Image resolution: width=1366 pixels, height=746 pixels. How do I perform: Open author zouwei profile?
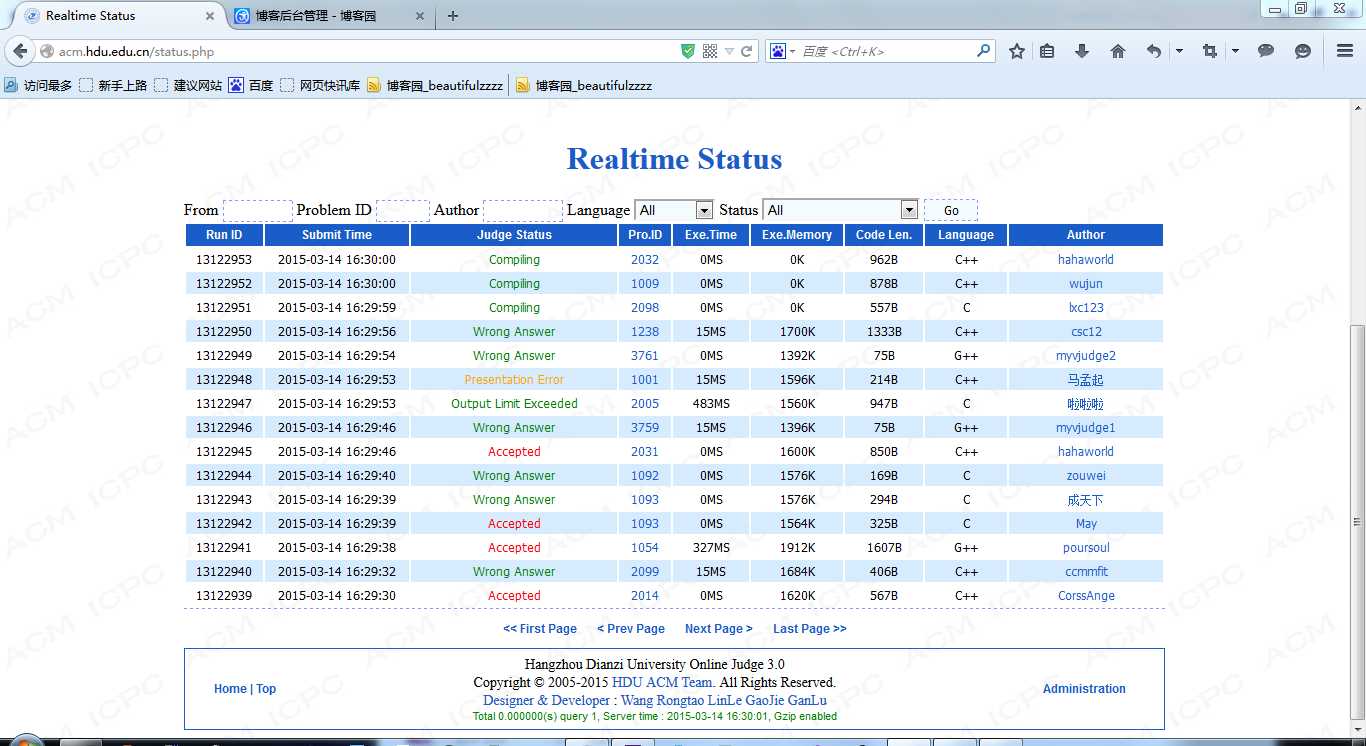click(x=1086, y=476)
